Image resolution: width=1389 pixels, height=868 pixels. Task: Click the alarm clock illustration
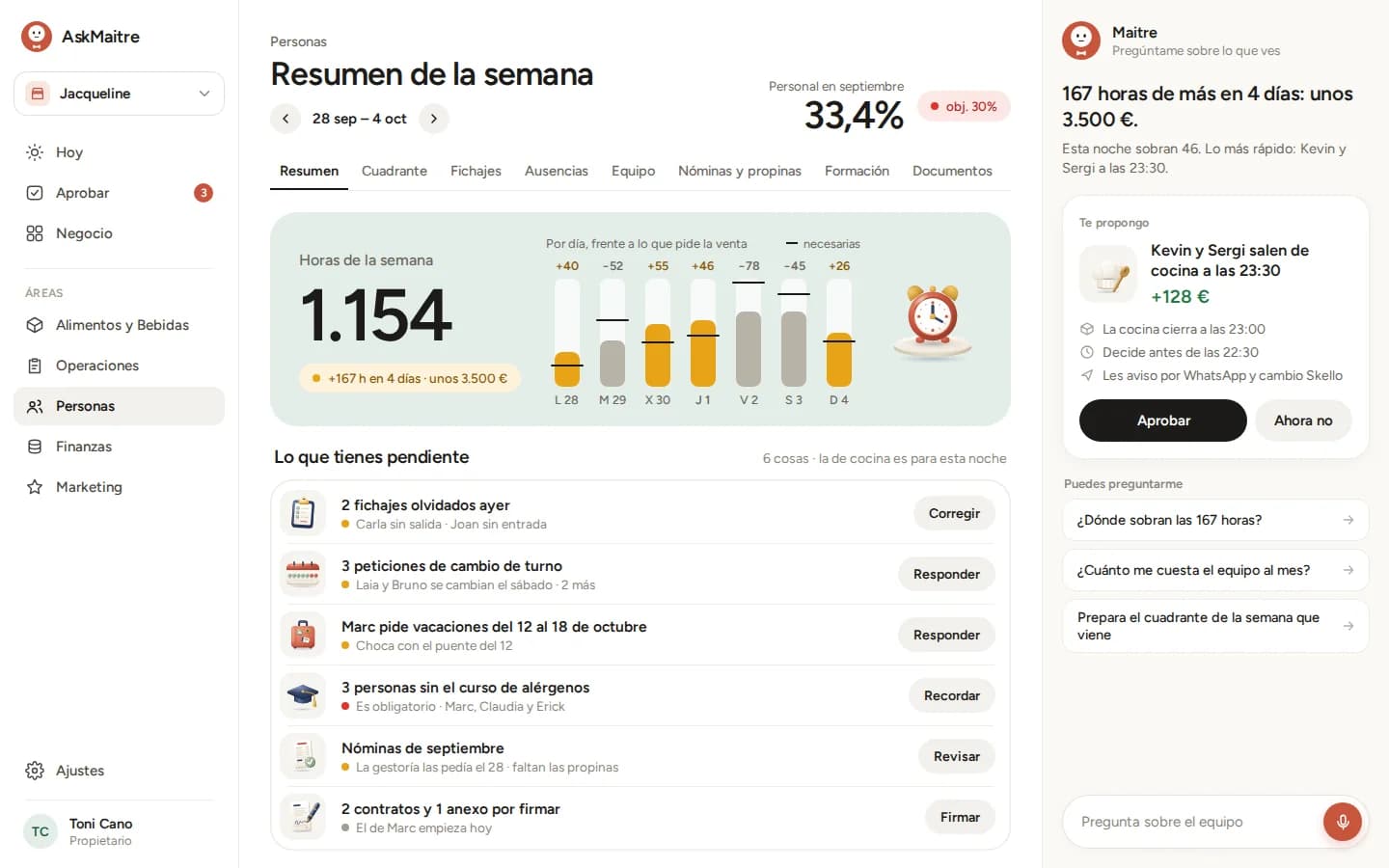pyautogui.click(x=932, y=322)
